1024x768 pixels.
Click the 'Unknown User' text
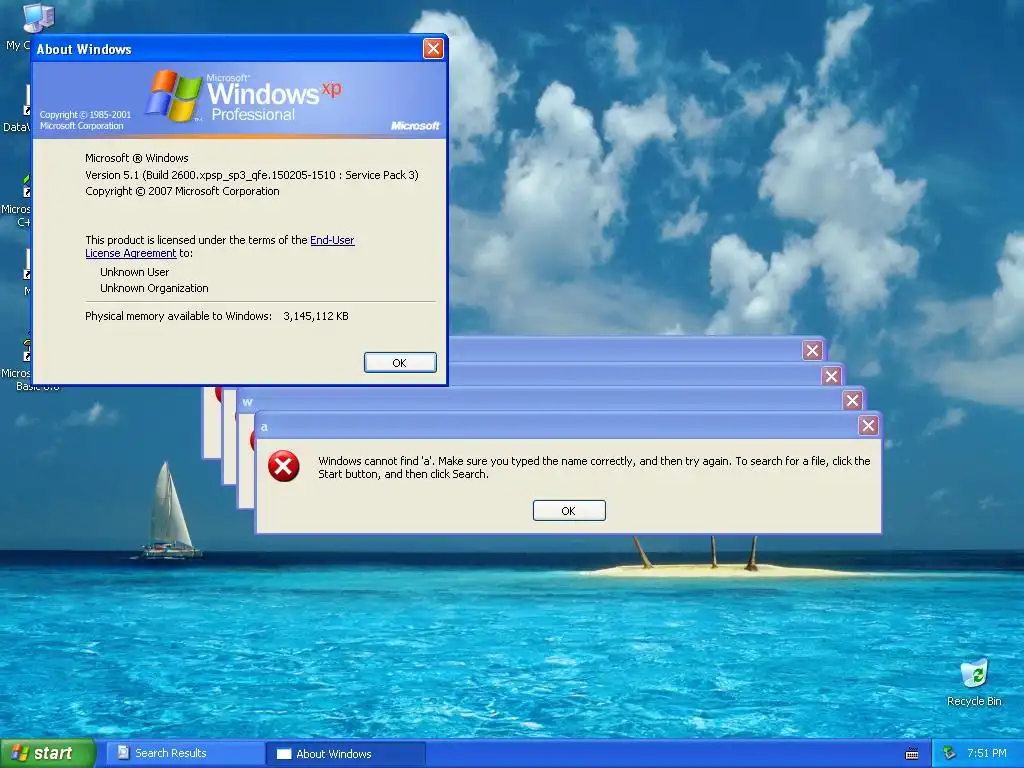[135, 272]
